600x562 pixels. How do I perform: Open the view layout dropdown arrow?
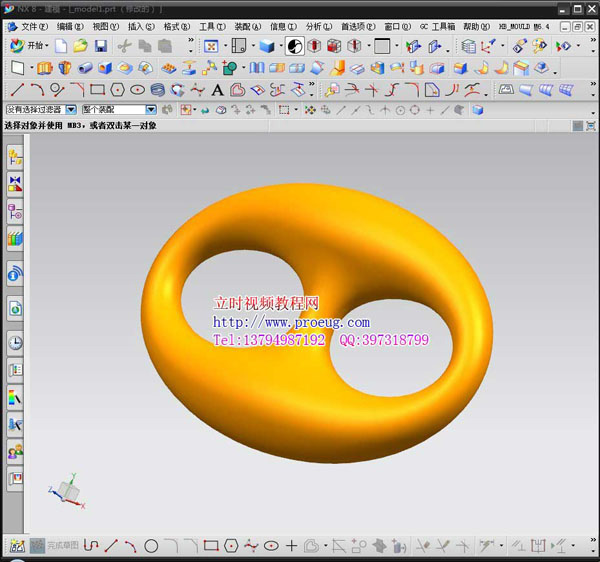pyautogui.click(x=253, y=46)
